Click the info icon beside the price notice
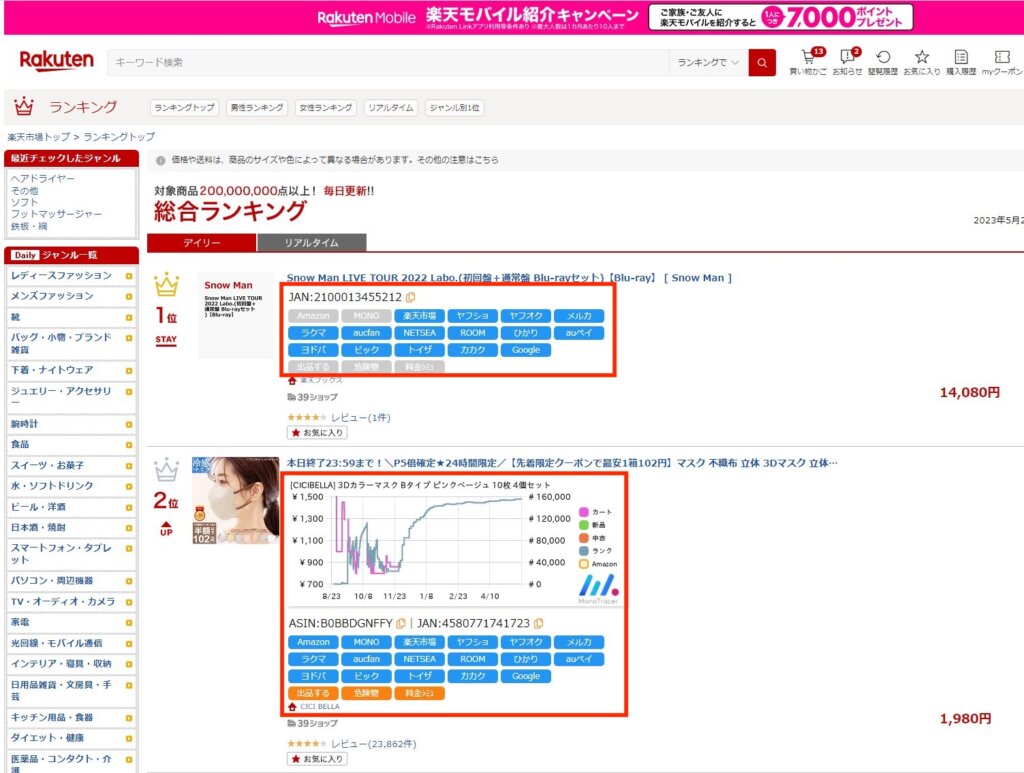The image size is (1024, 773). 161,160
